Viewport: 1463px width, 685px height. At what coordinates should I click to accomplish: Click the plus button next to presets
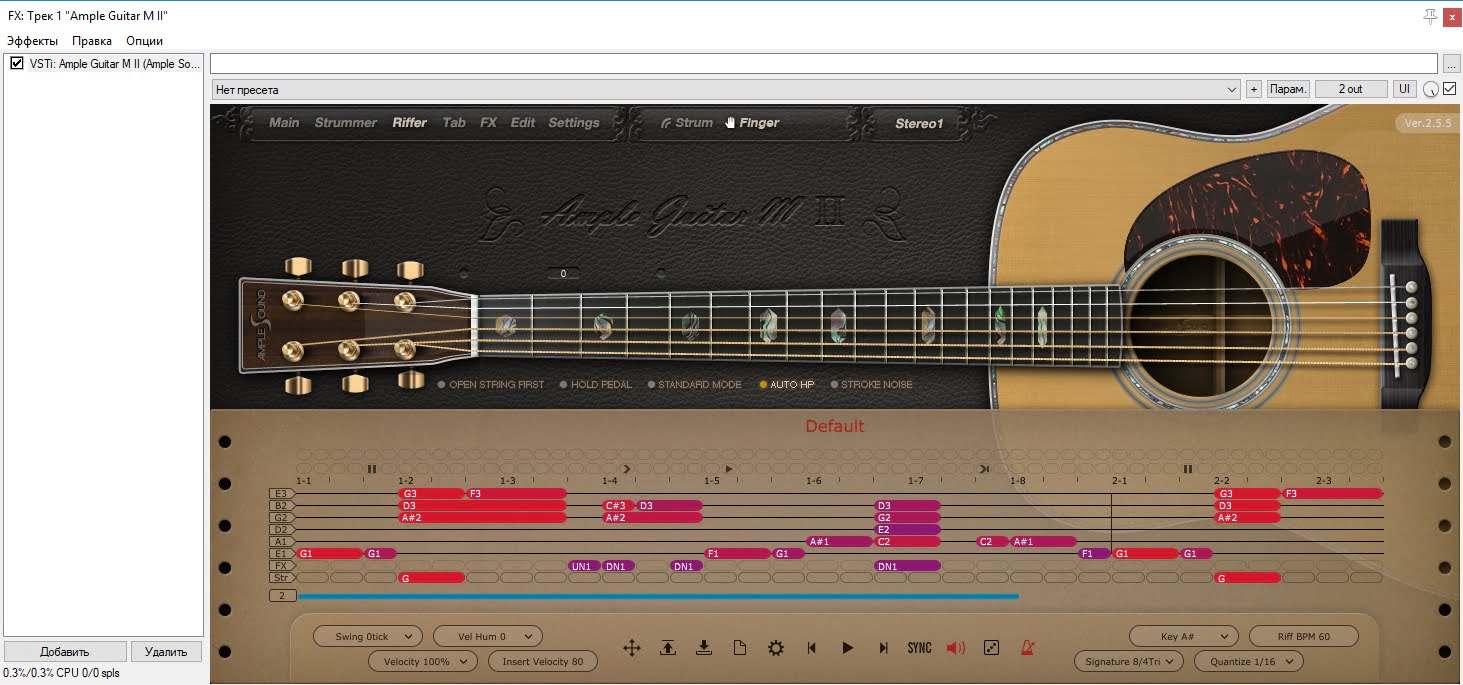click(x=1254, y=89)
